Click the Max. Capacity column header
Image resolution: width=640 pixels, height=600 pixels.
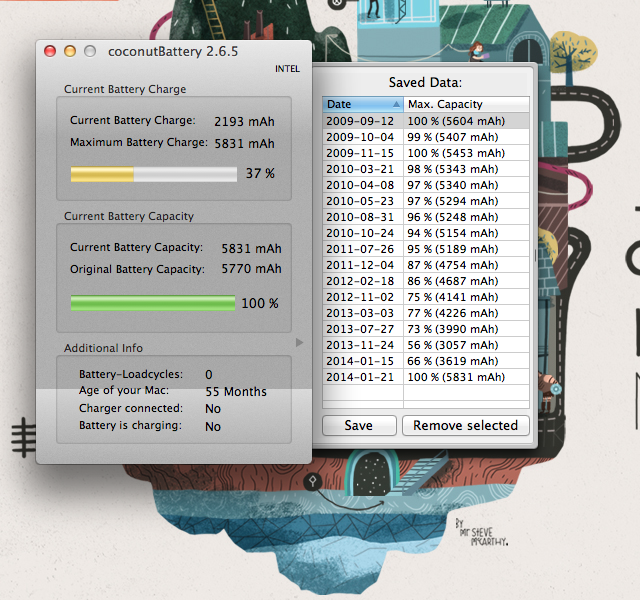pos(467,104)
